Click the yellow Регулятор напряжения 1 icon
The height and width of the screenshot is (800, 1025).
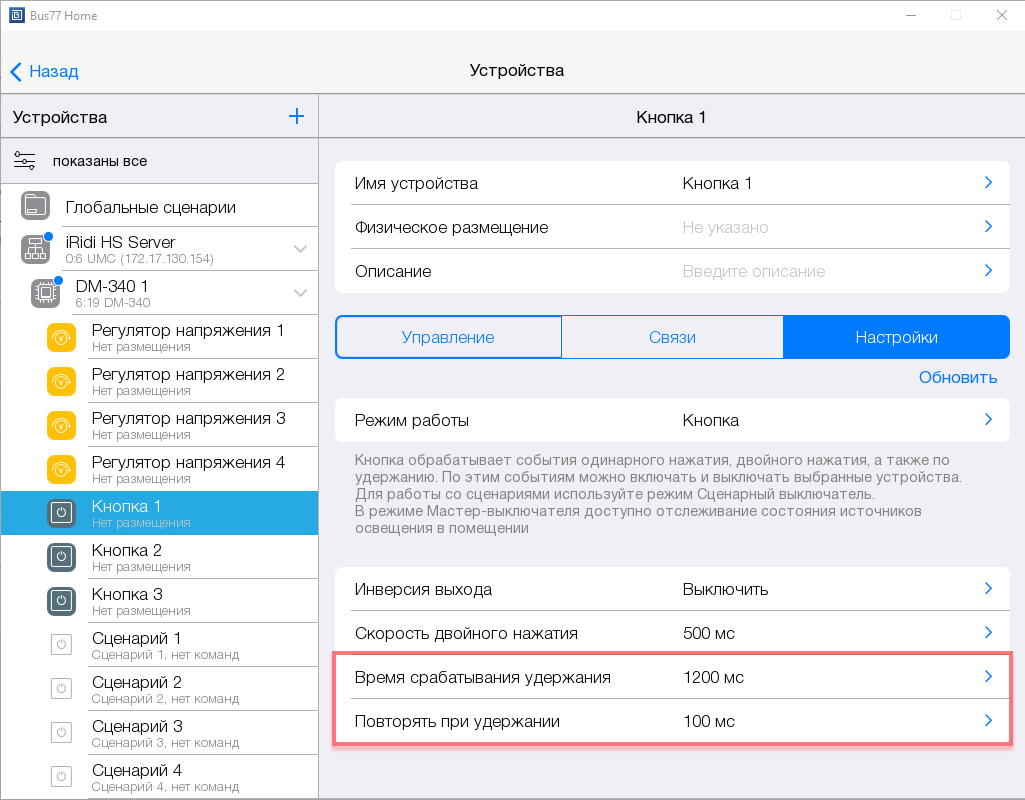61,338
